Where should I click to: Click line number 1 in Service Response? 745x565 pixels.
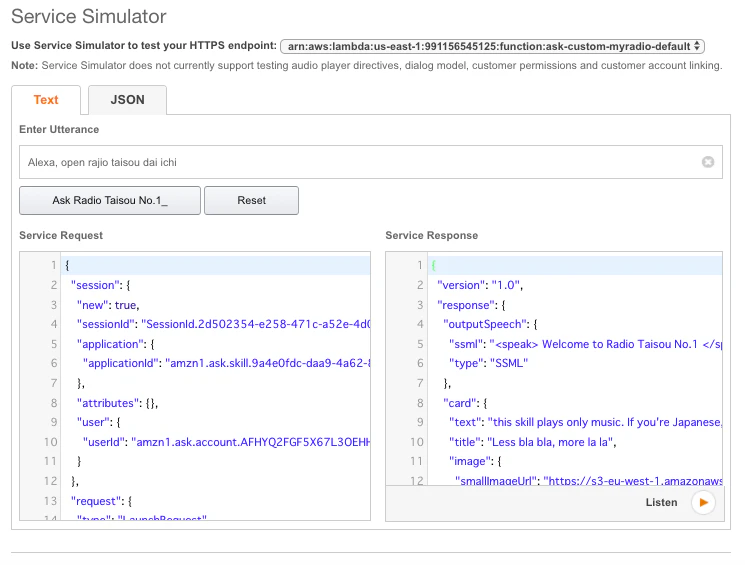420,265
